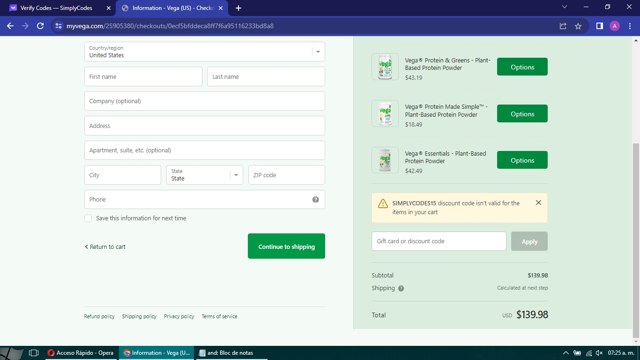Open Options for Vega Essentials
640x360 pixels.
point(522,160)
